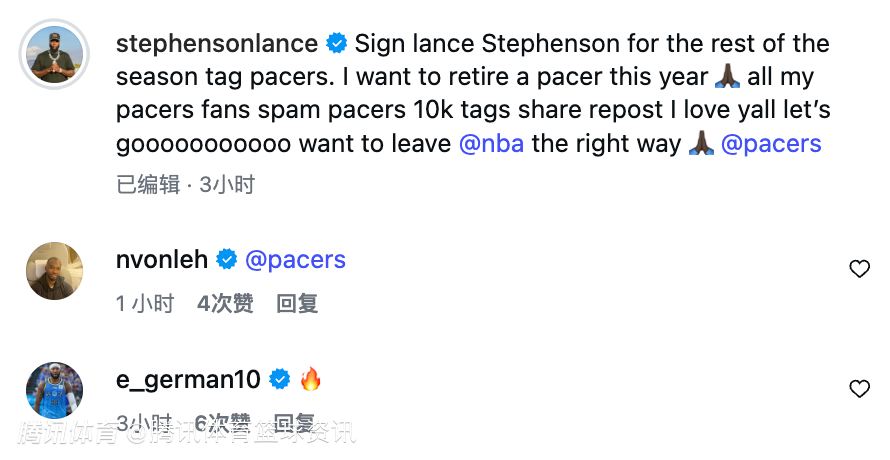
Task: Like nvonleh's comment with the heart icon
Action: (859, 268)
